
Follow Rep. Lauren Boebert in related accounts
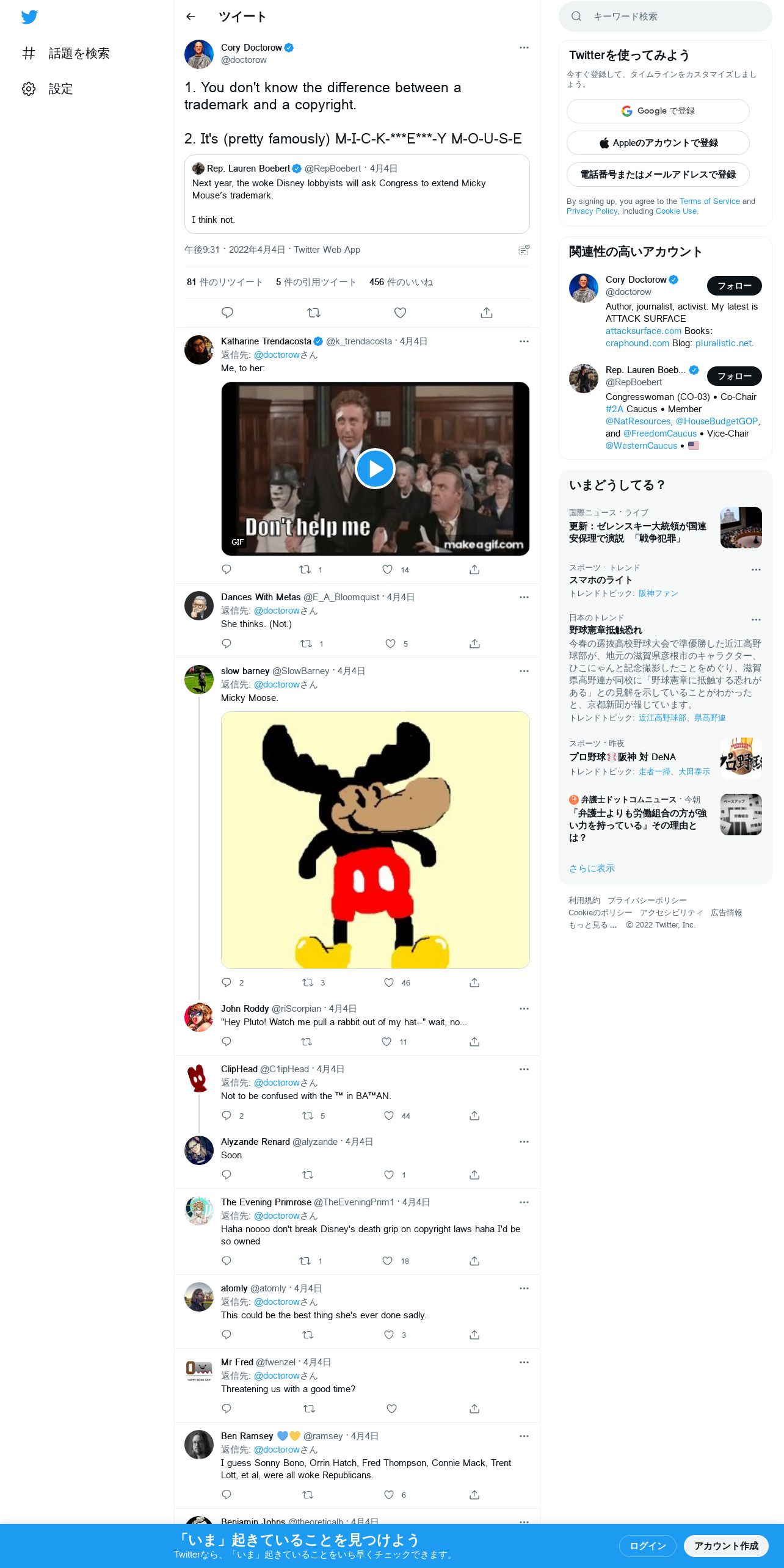(734, 376)
